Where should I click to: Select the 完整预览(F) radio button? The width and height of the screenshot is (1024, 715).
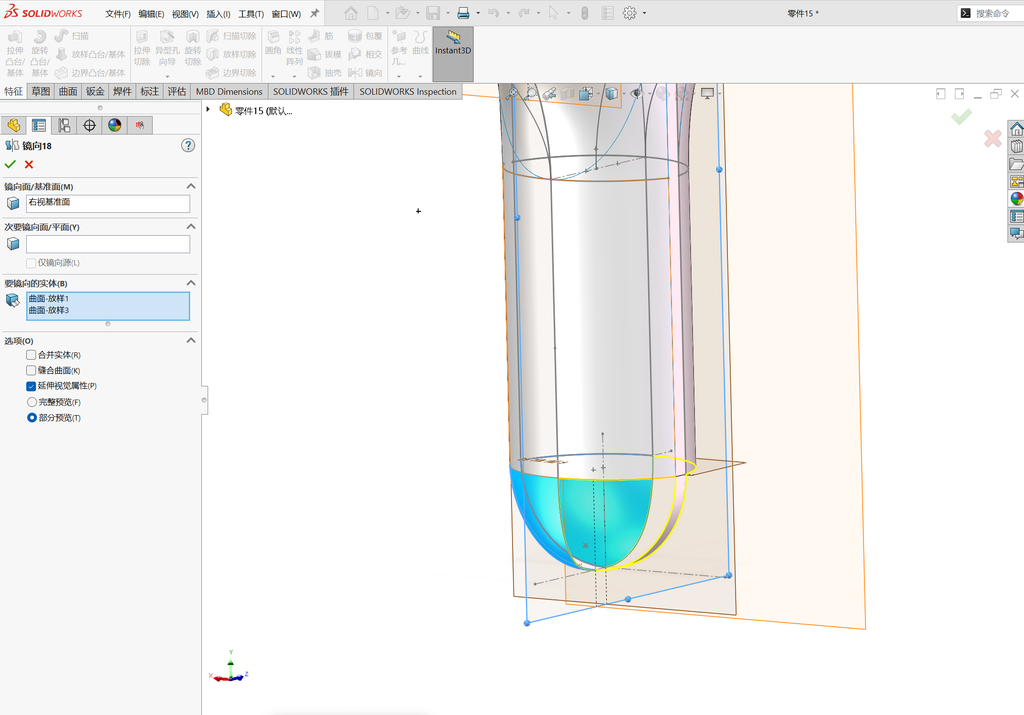pos(31,402)
